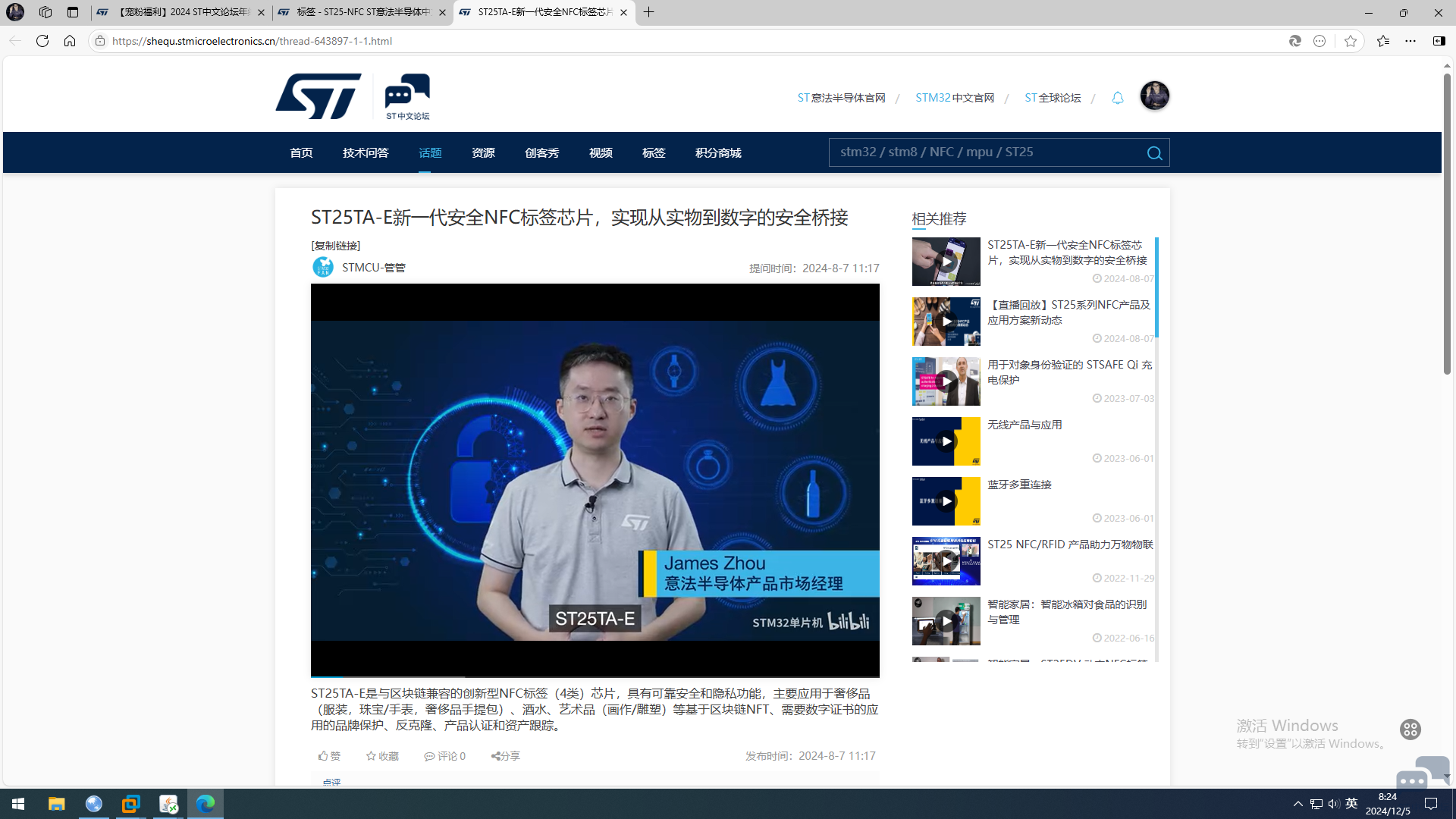1456x819 pixels.
Task: Open browser settings and more menu
Action: 1410,41
